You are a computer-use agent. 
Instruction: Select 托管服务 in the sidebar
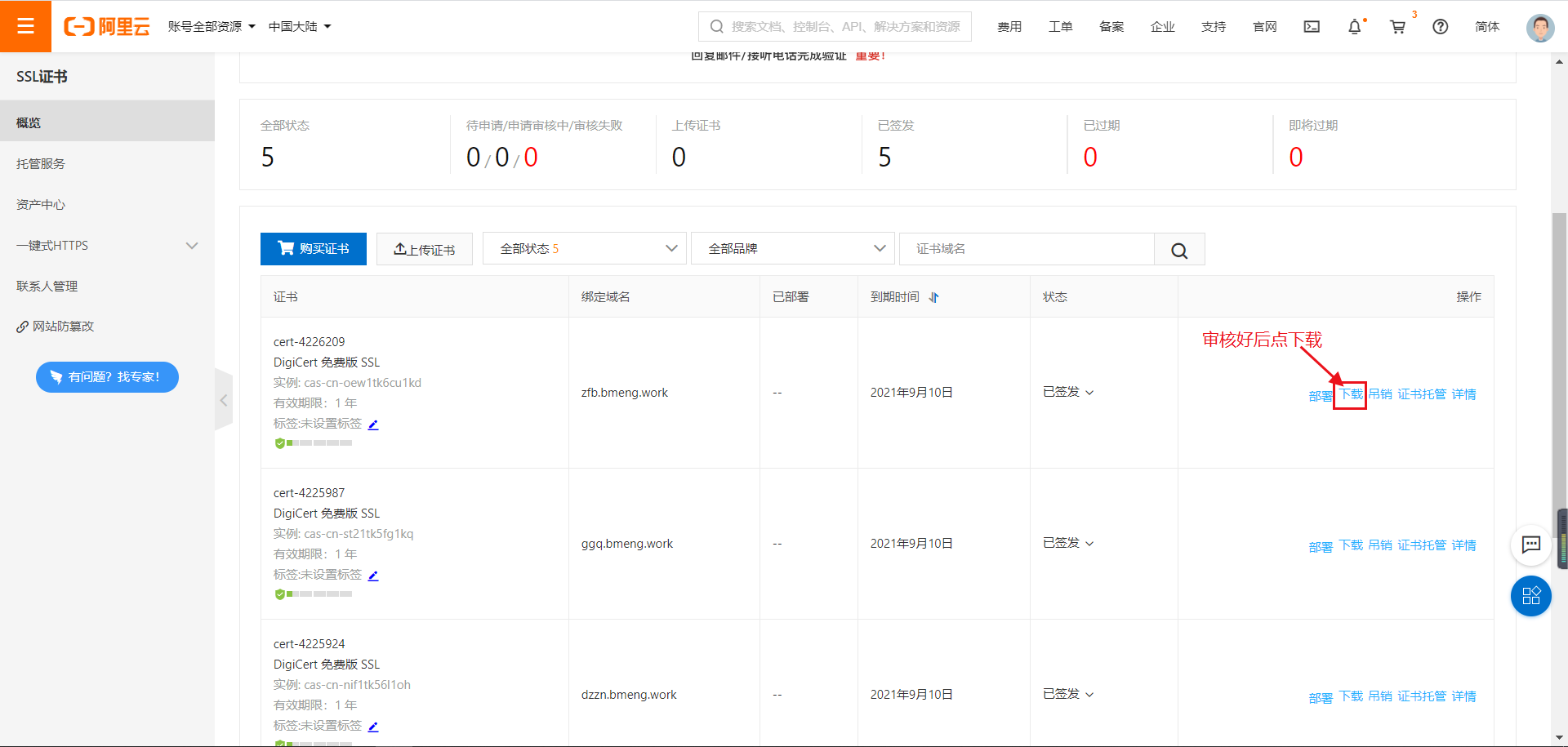[x=41, y=164]
